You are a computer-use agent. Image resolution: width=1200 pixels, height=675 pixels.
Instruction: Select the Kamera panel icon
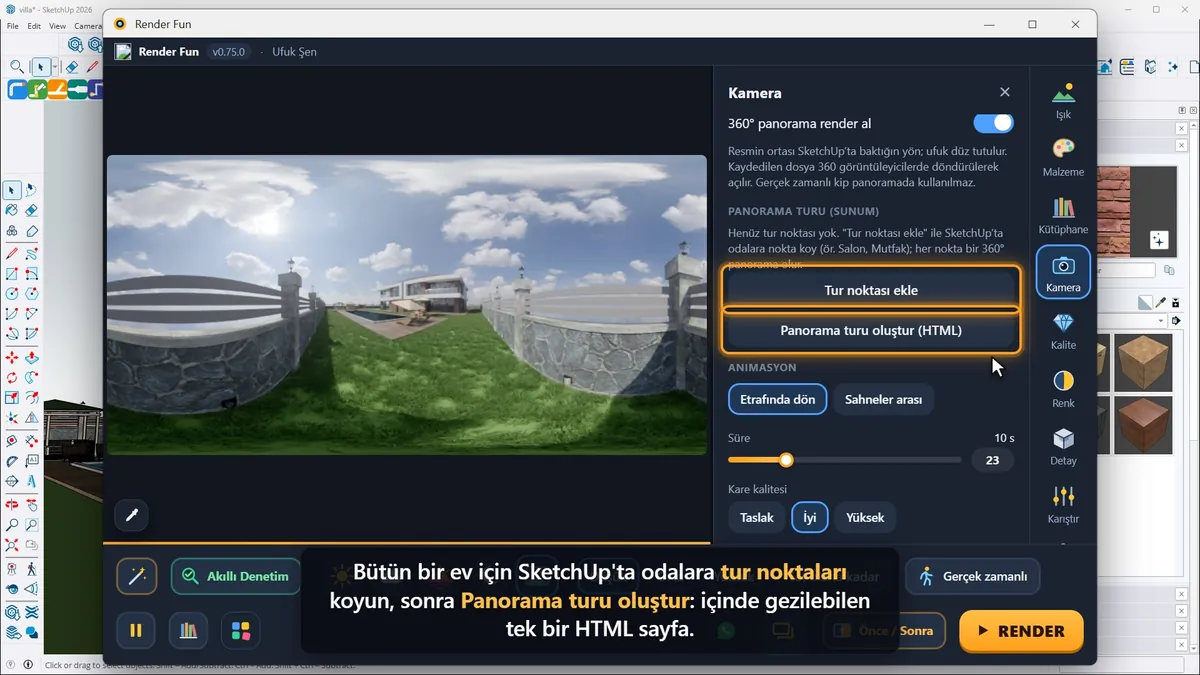pos(1063,273)
